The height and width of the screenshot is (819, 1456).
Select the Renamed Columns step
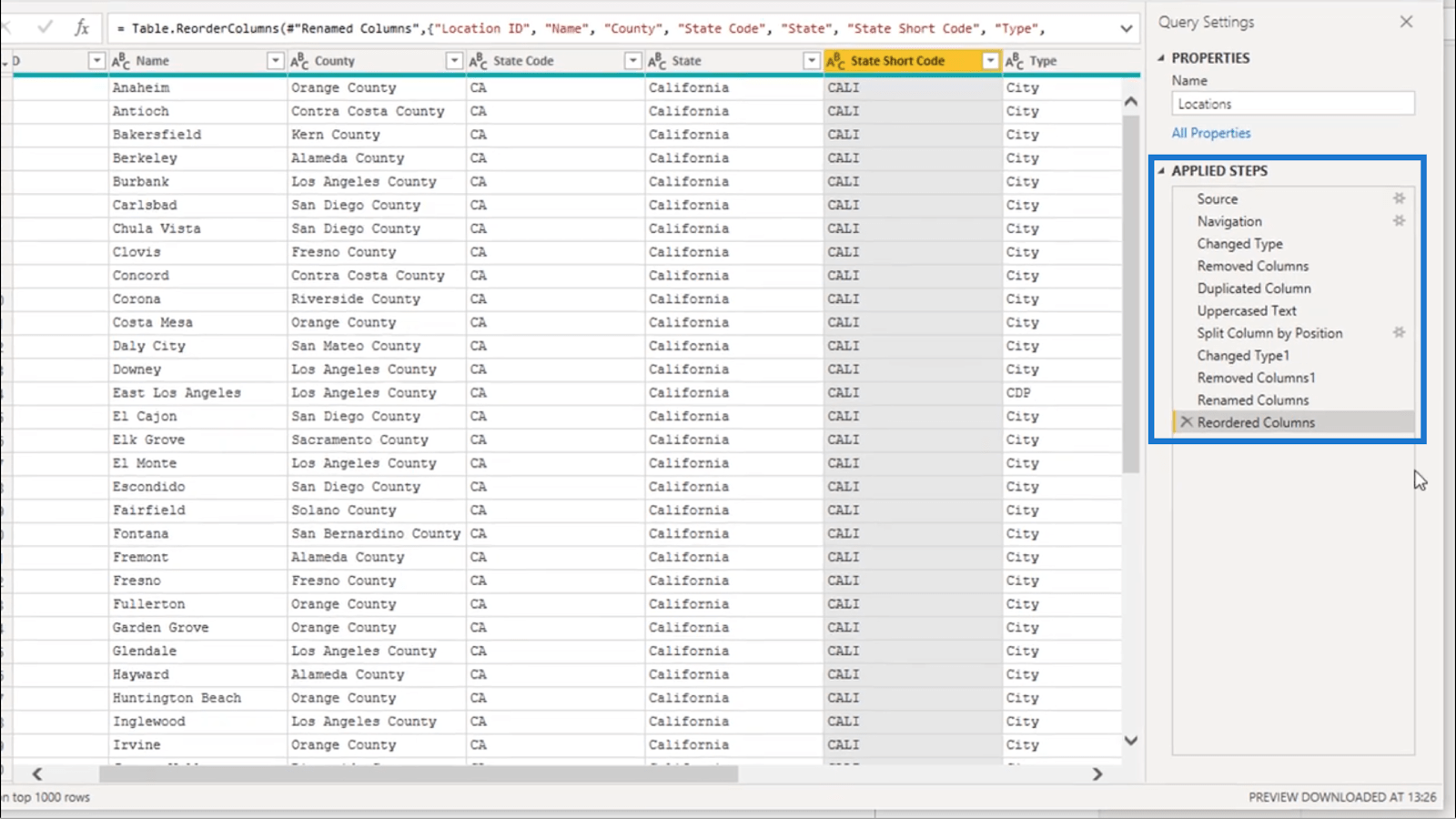click(1293, 400)
